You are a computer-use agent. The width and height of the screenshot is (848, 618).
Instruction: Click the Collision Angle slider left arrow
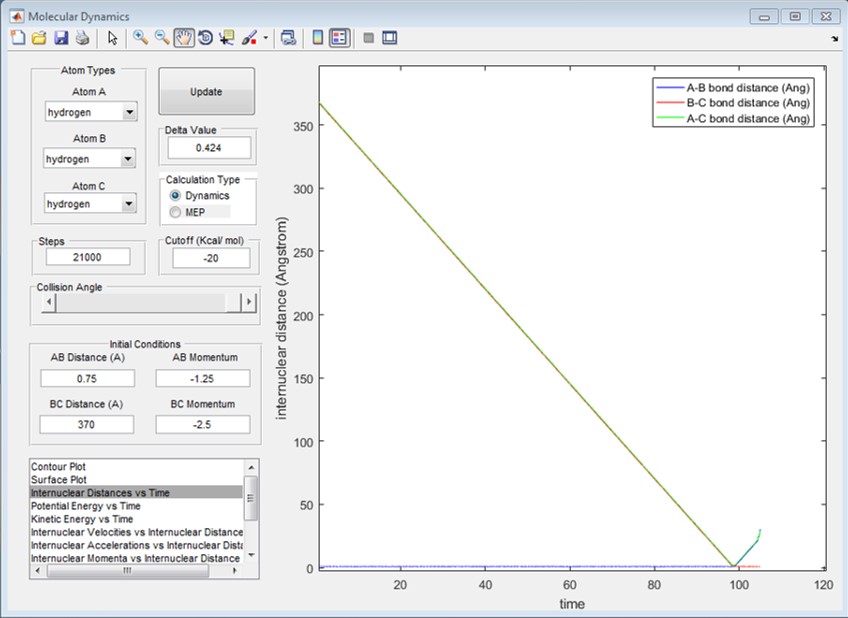(x=49, y=302)
